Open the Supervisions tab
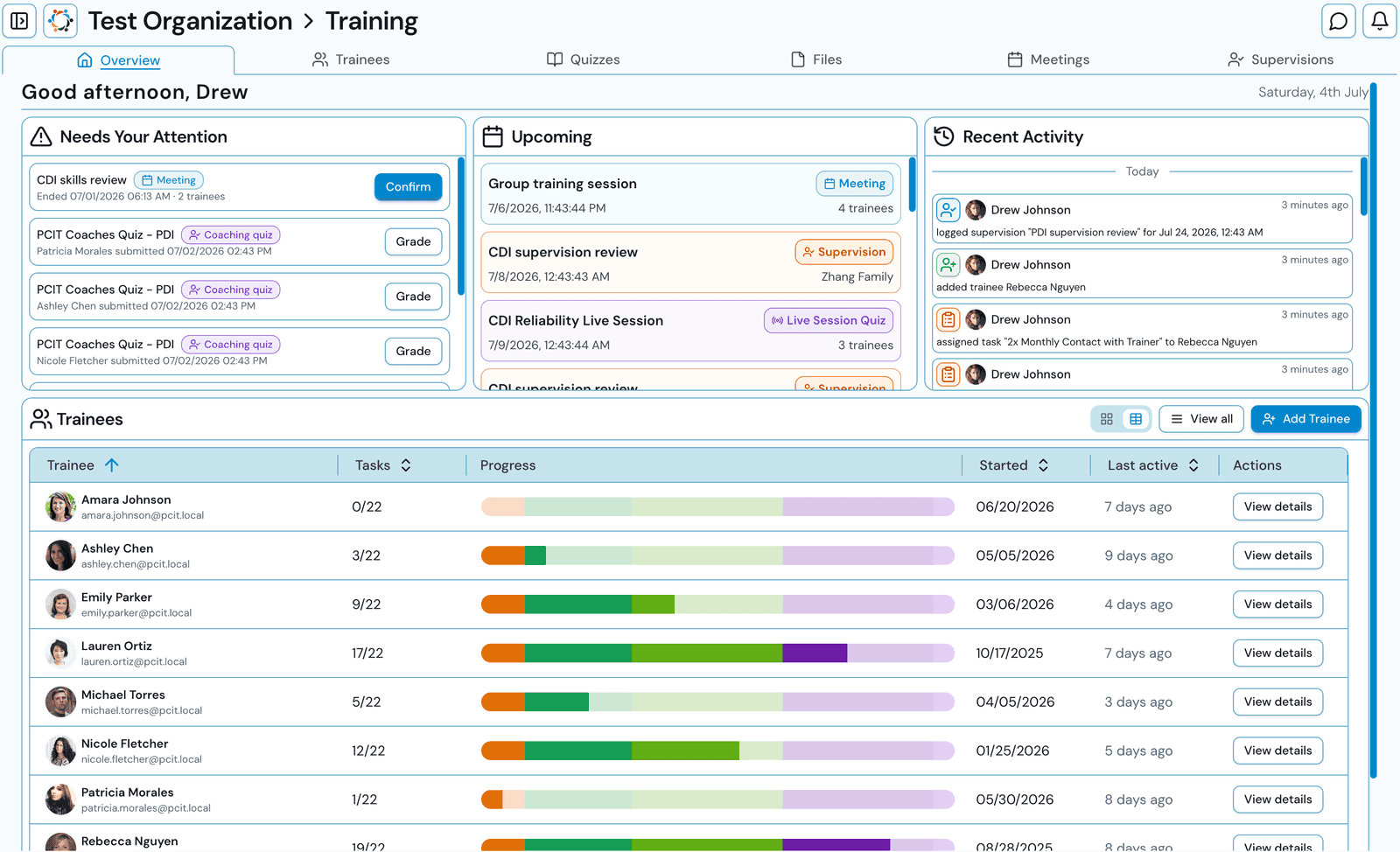 (x=1281, y=59)
